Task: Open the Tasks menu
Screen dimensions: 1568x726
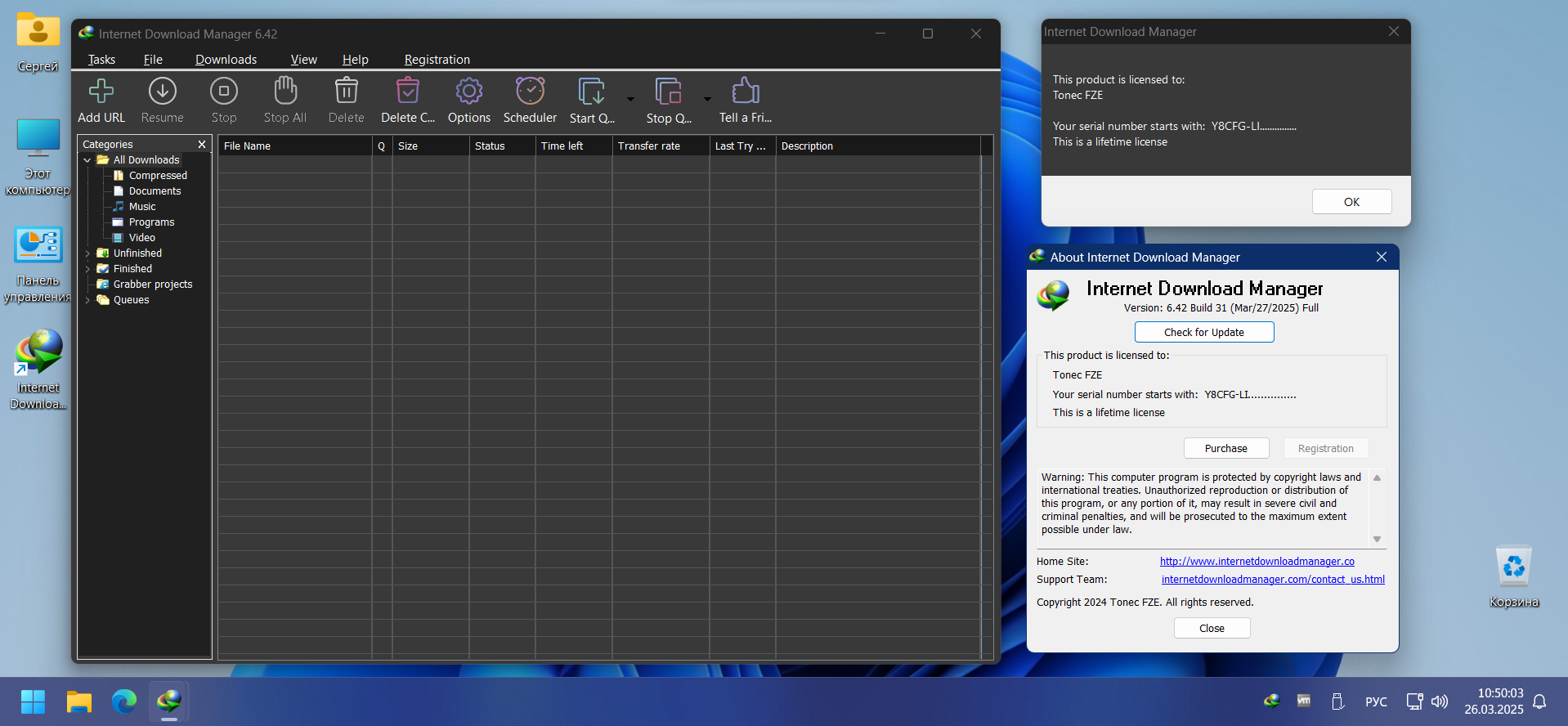Action: coord(101,60)
